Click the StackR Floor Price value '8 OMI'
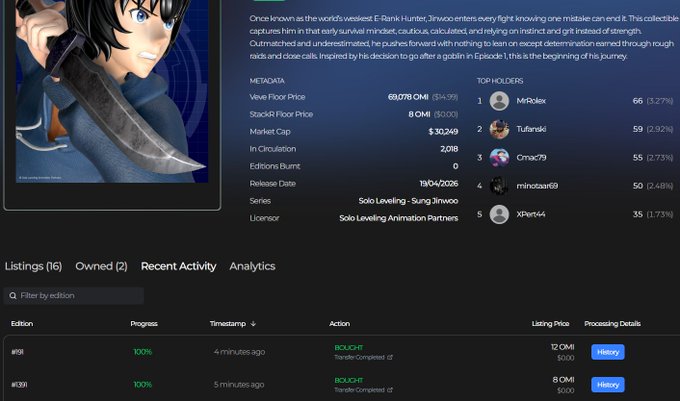This screenshot has width=680, height=401. (419, 114)
